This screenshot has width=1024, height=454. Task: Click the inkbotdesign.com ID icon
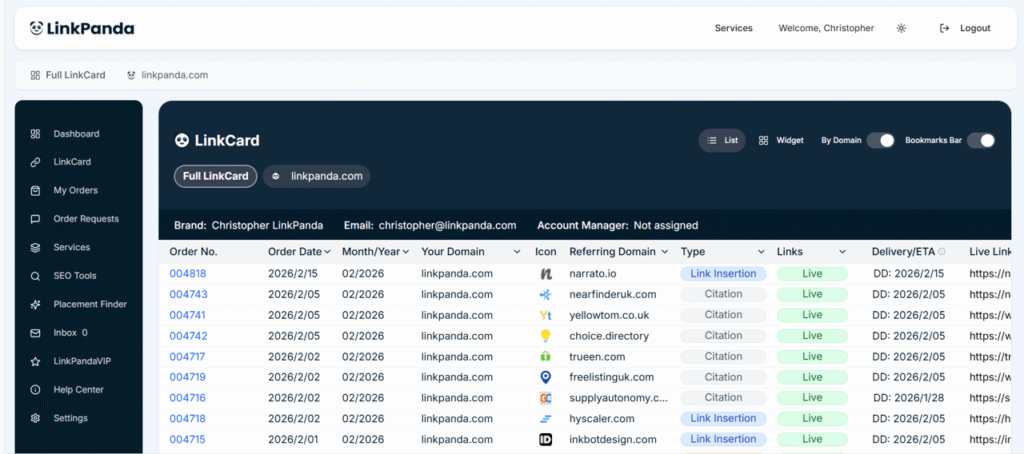[x=545, y=439]
